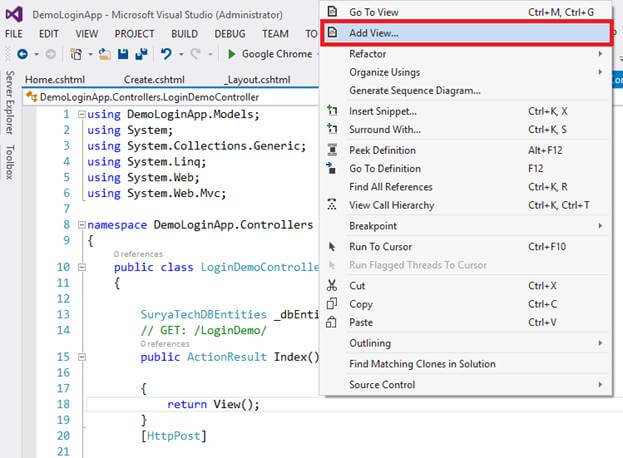This screenshot has width=623, height=458.
Task: Open the Navigate Backward dropdown arrow
Action: (x=37, y=54)
